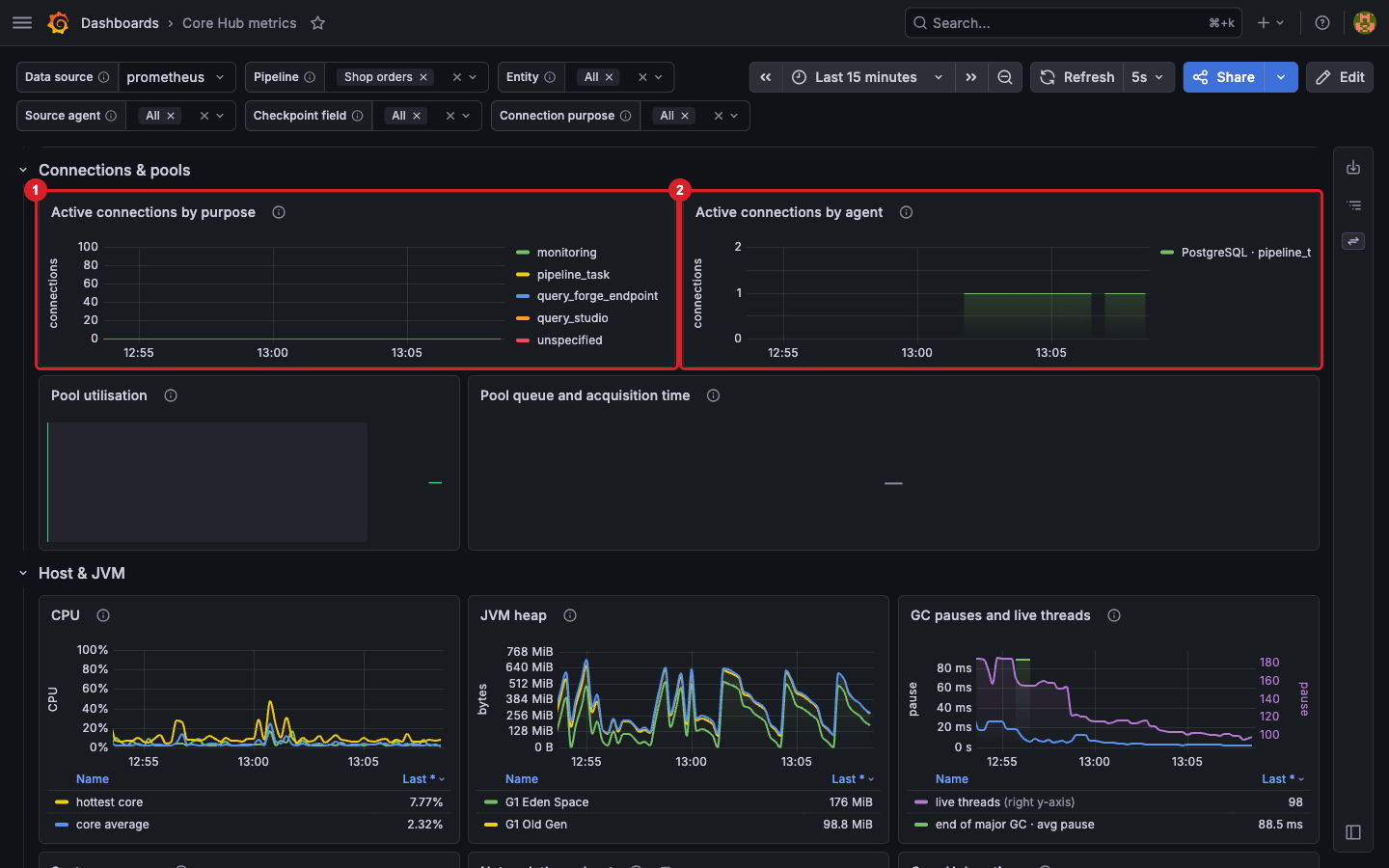
Task: Show info for JVM heap panel
Action: 570,615
